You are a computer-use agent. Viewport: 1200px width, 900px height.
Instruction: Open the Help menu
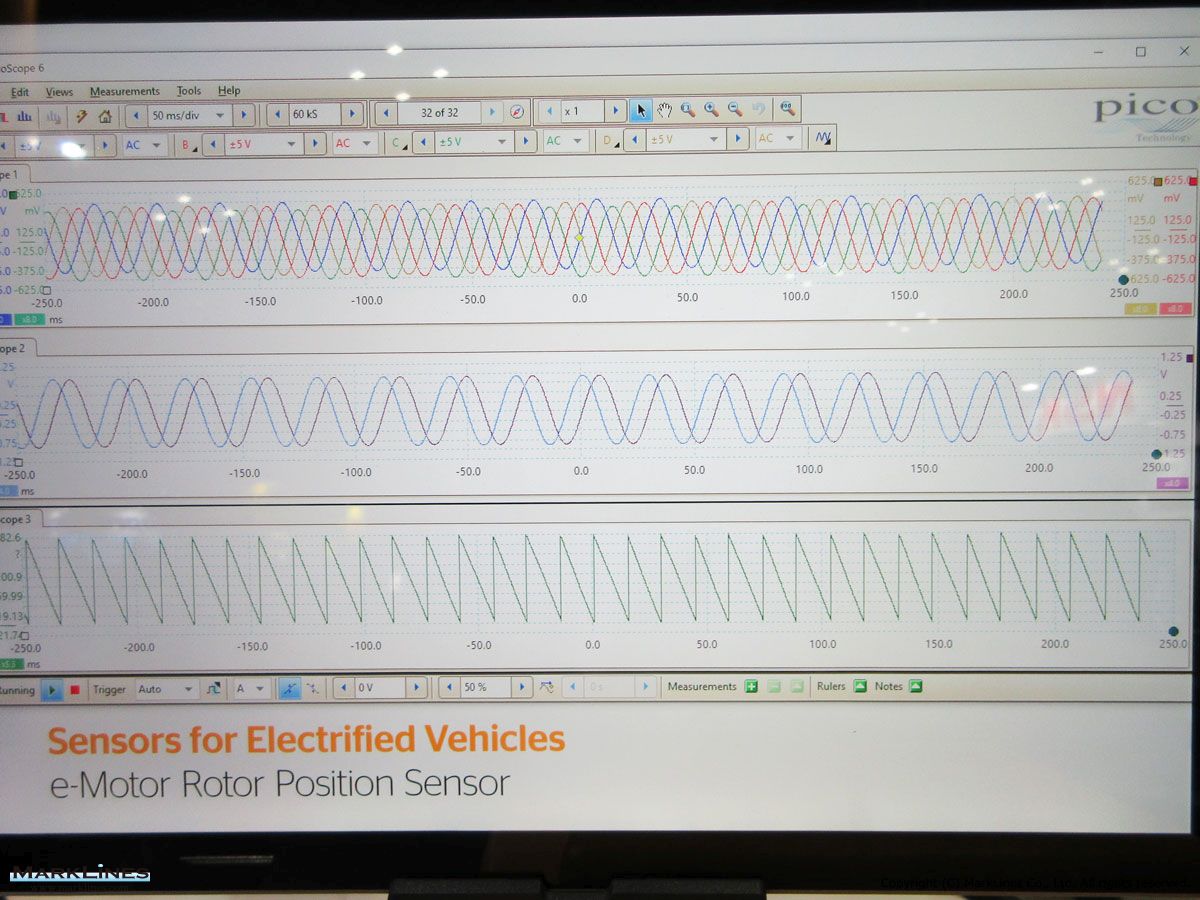coord(229,91)
